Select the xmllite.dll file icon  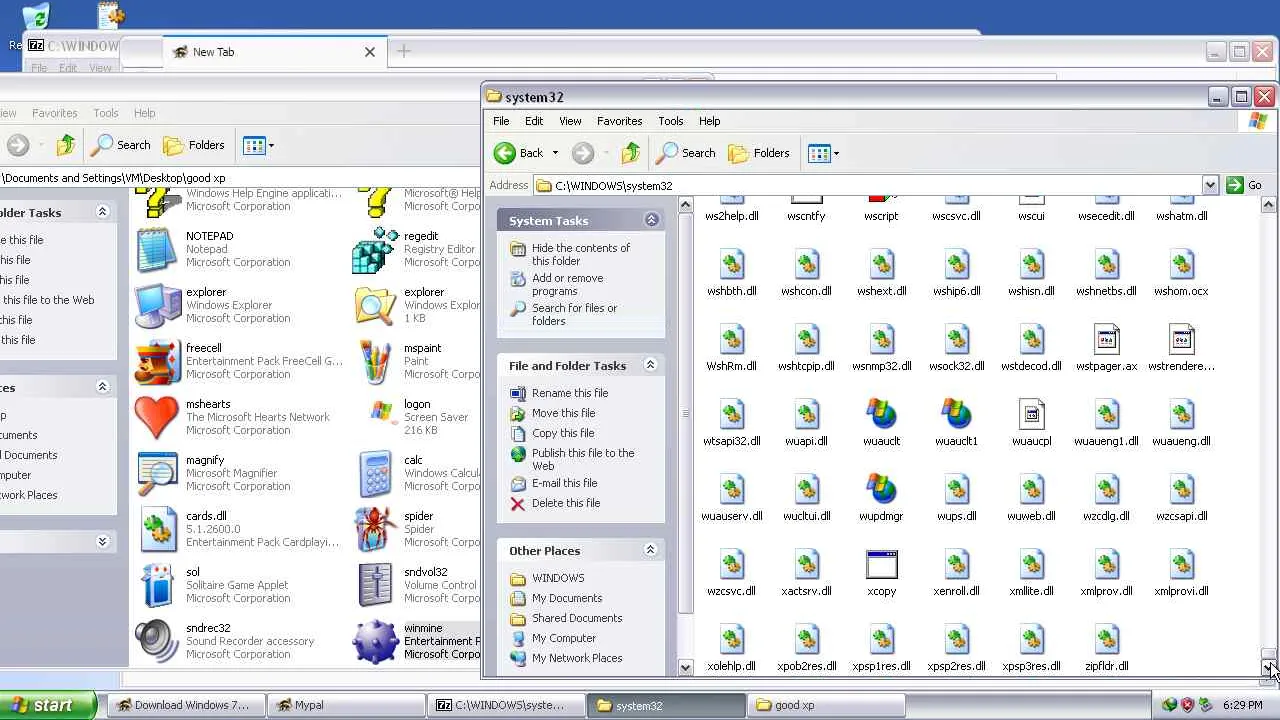(x=1031, y=565)
